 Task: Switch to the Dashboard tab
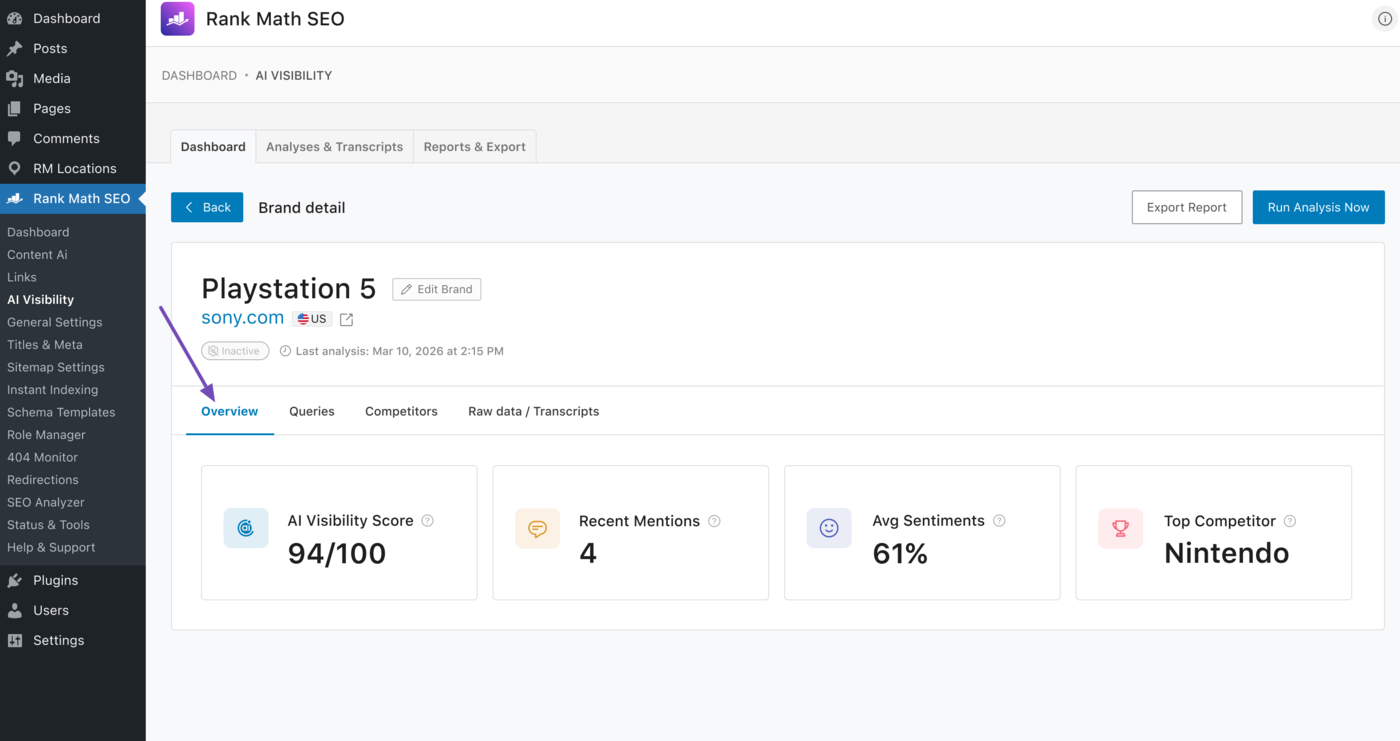coord(213,146)
